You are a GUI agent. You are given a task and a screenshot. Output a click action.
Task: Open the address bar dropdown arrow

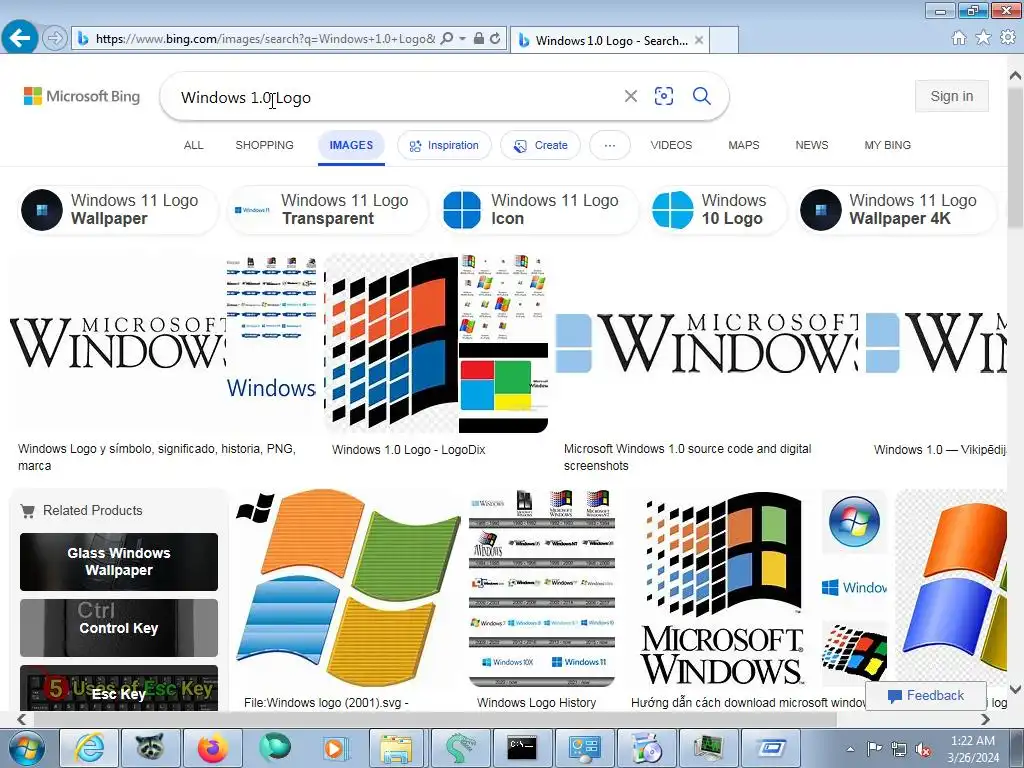(x=462, y=39)
